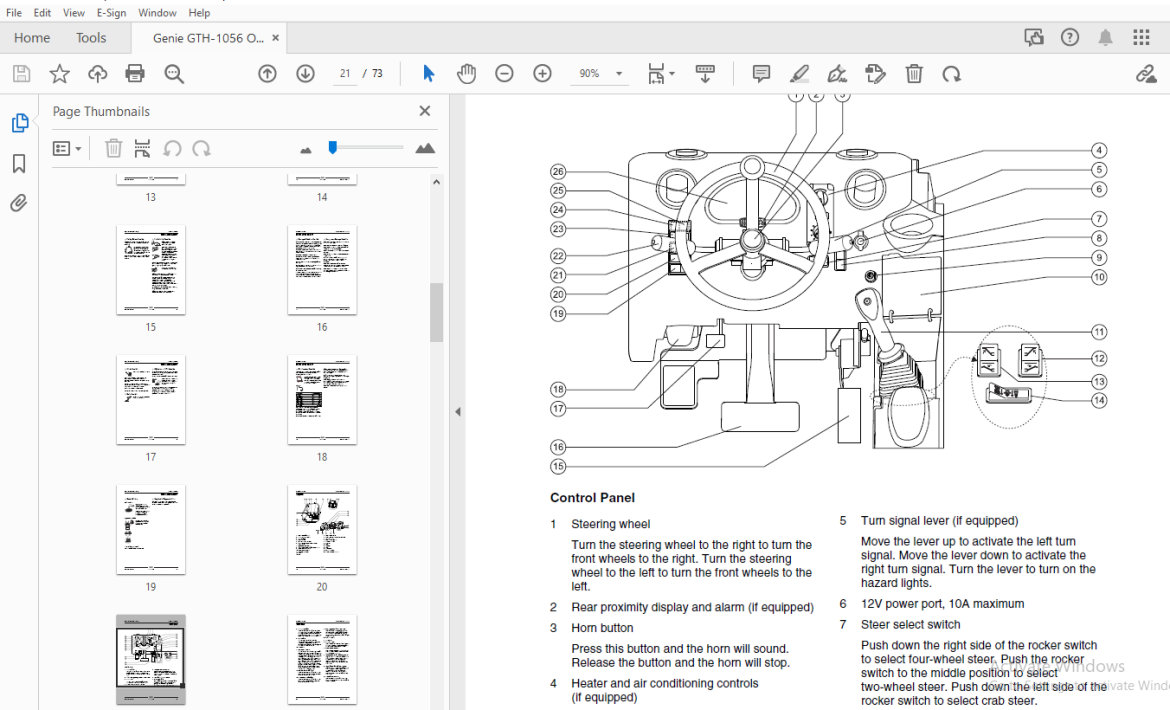This screenshot has height=710, width=1170.
Task: Delete with the toolbar trash icon
Action: coord(914,73)
